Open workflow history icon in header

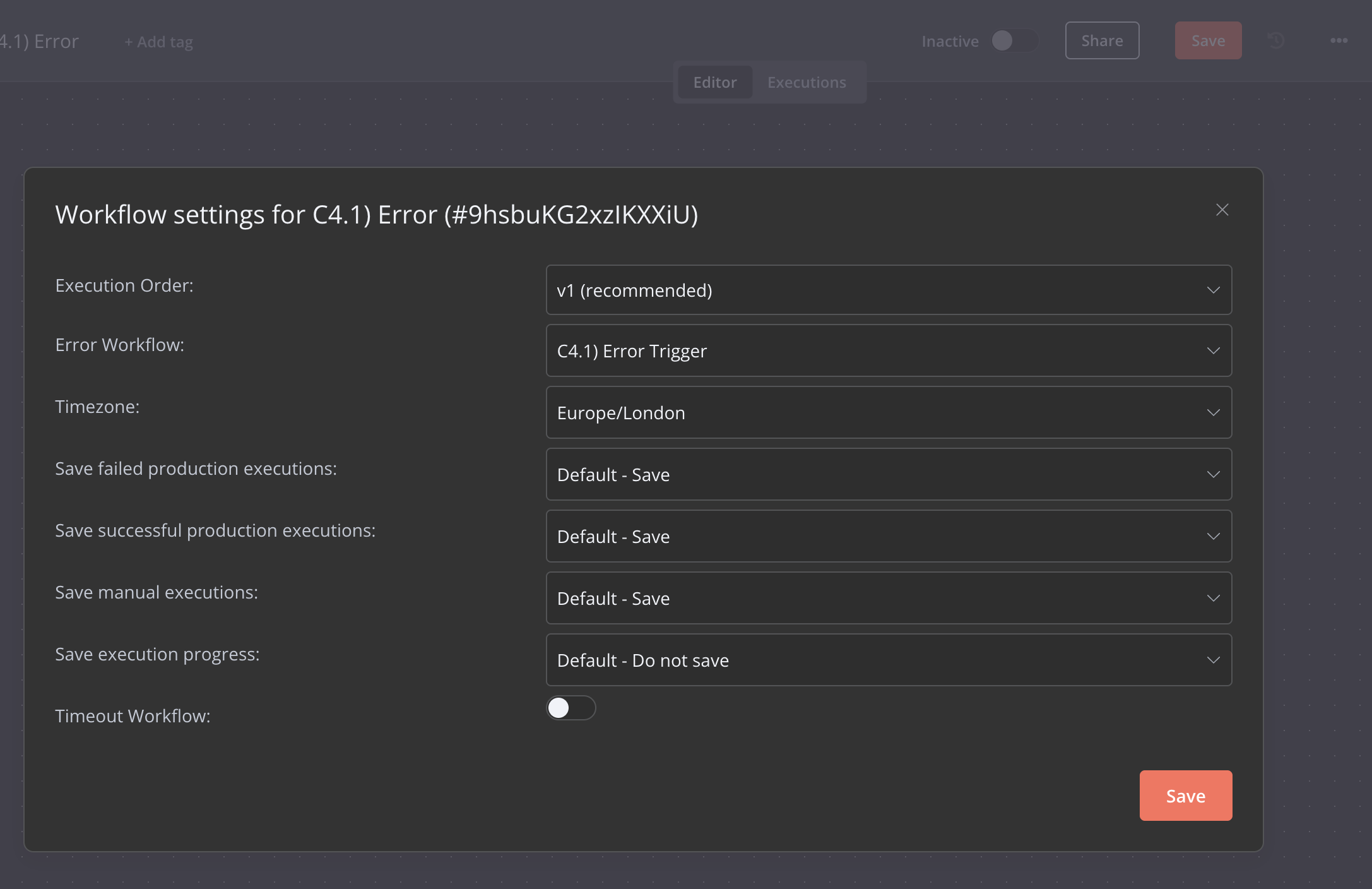tap(1276, 41)
